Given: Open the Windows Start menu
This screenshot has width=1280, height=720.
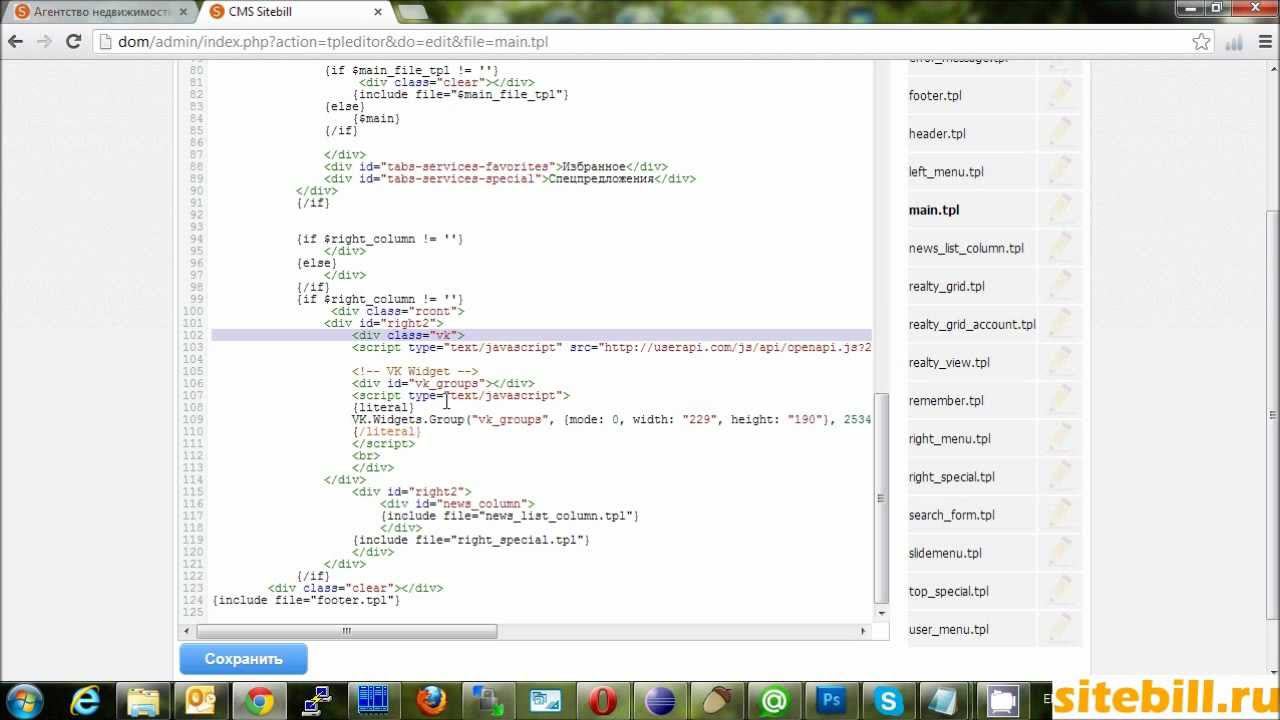Looking at the screenshot, I should [24, 700].
